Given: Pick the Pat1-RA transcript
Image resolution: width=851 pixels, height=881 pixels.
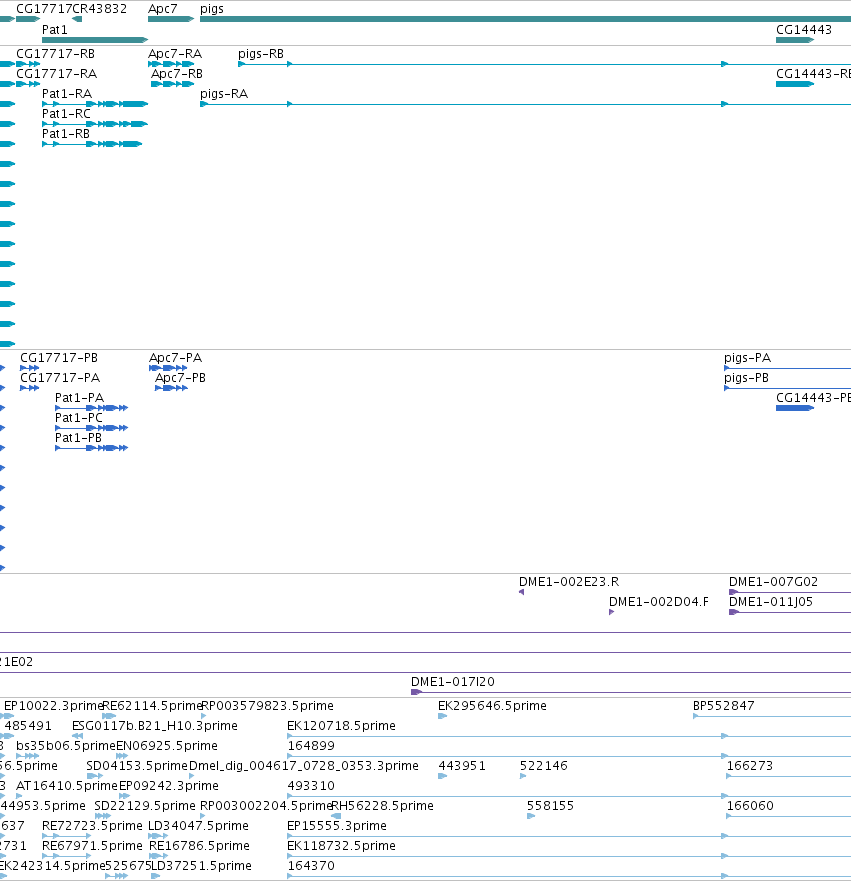Looking at the screenshot, I should pos(95,104).
